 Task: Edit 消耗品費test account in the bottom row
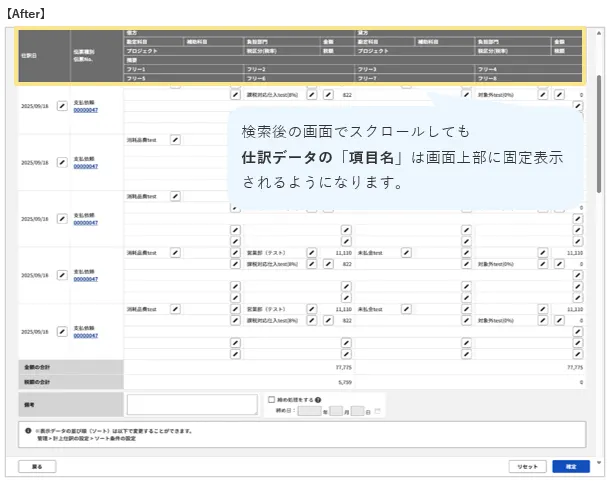pyautogui.click(x=175, y=310)
